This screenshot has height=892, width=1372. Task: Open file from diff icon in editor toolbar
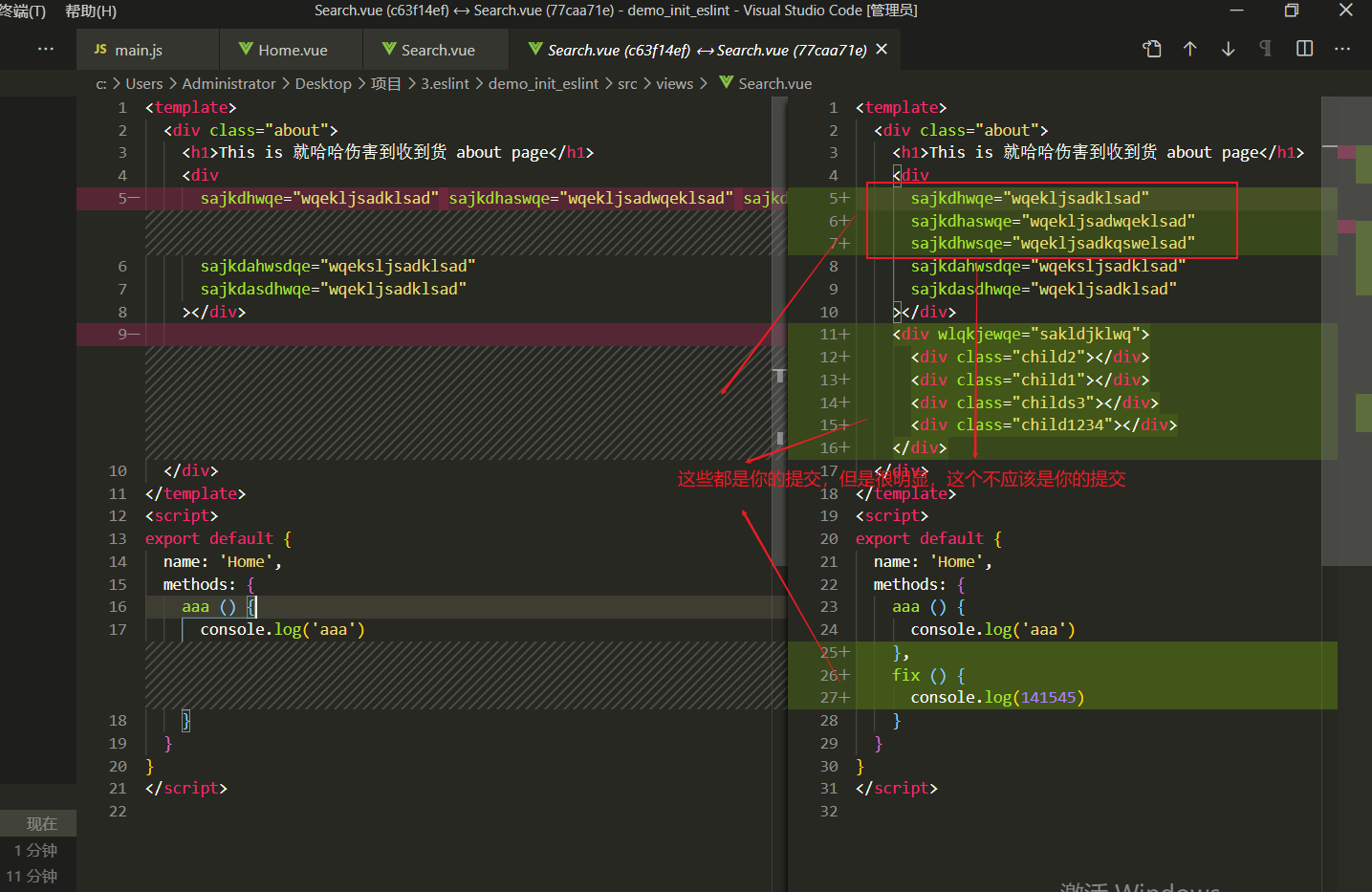(1152, 49)
